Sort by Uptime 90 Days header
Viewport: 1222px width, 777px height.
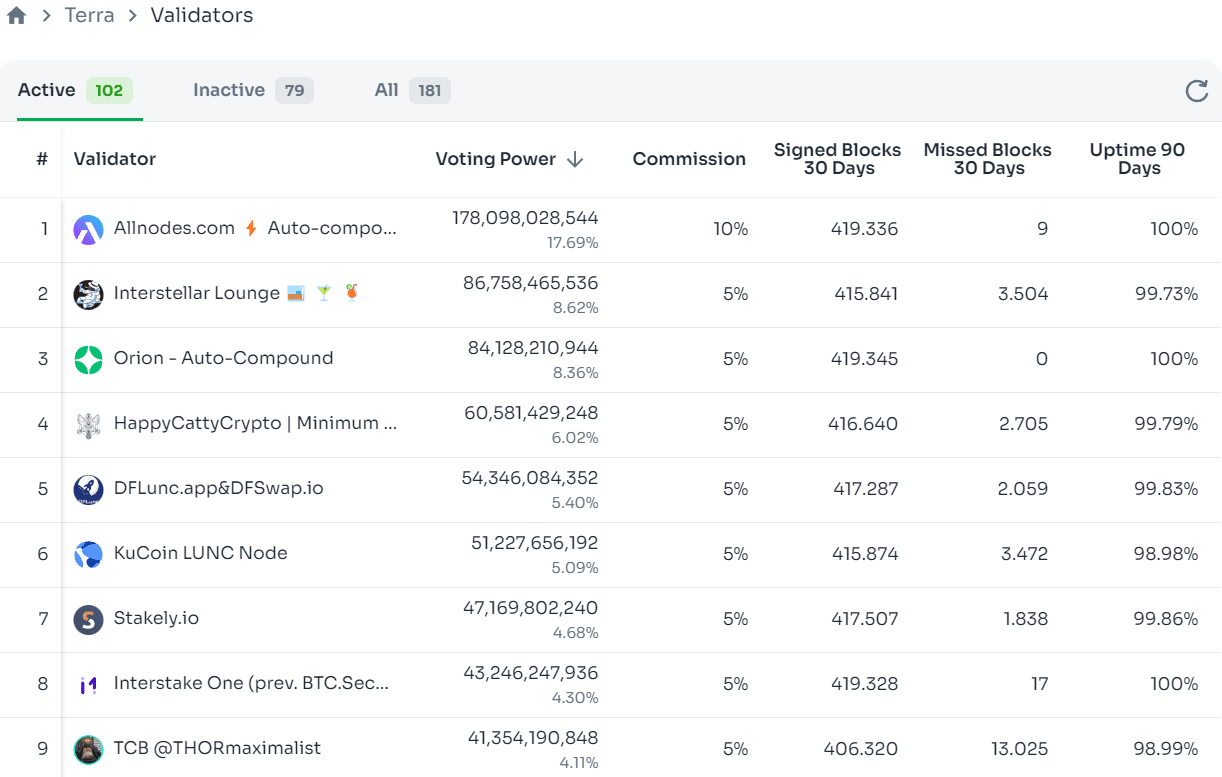1138,159
